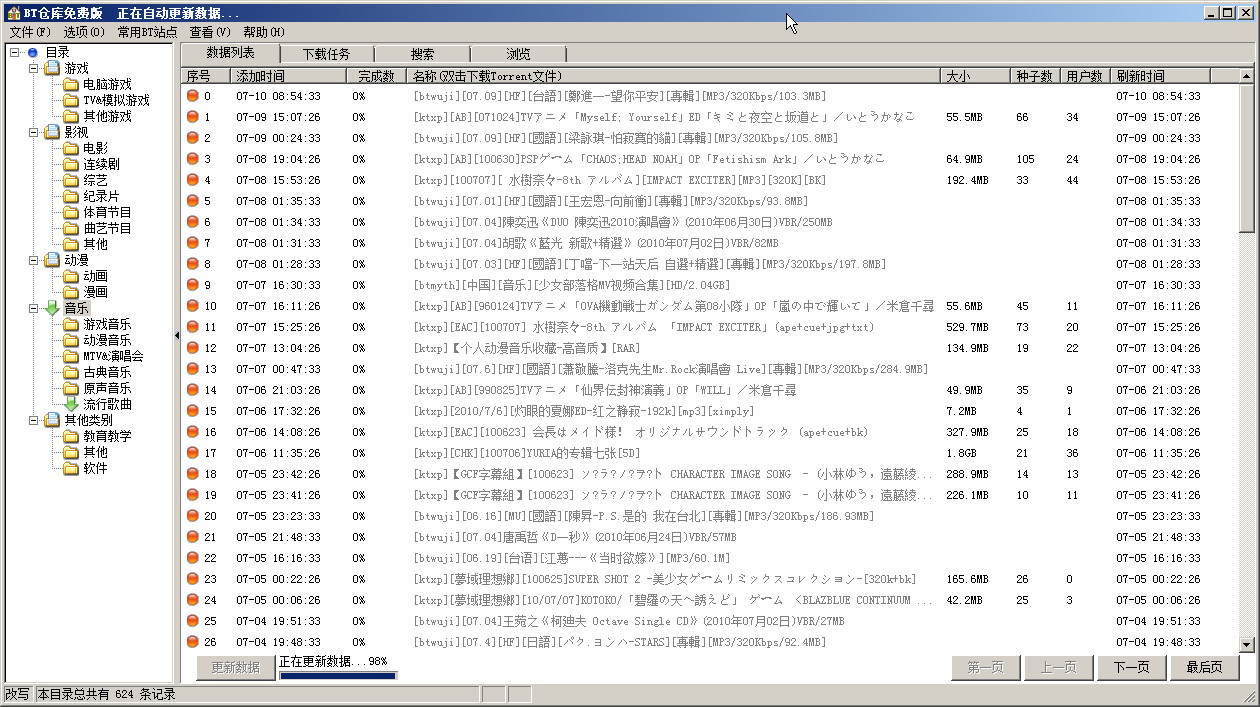Click the orange status icon of row 12

pyautogui.click(x=193, y=348)
